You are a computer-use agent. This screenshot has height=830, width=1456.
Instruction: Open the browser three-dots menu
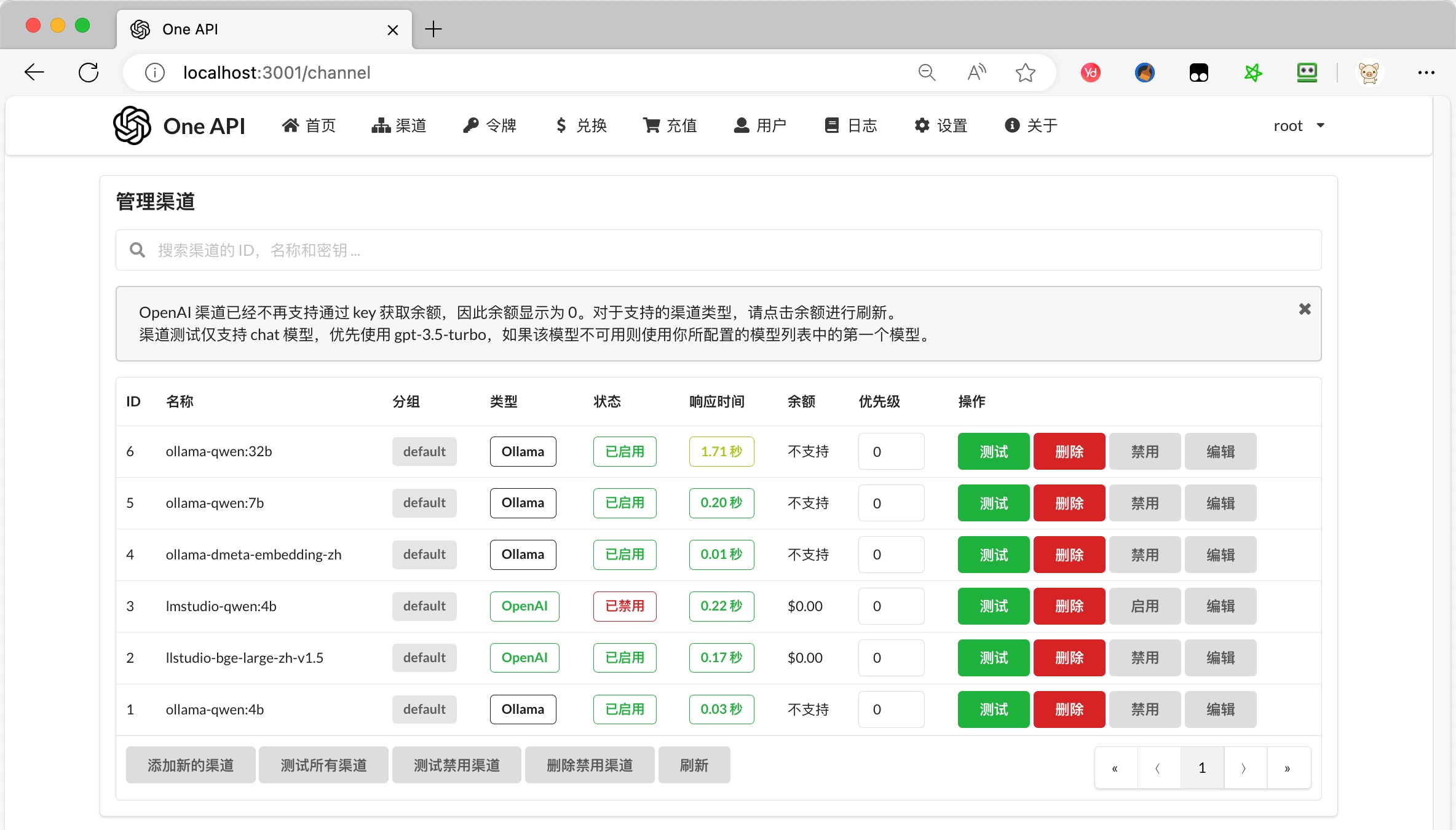(x=1426, y=73)
